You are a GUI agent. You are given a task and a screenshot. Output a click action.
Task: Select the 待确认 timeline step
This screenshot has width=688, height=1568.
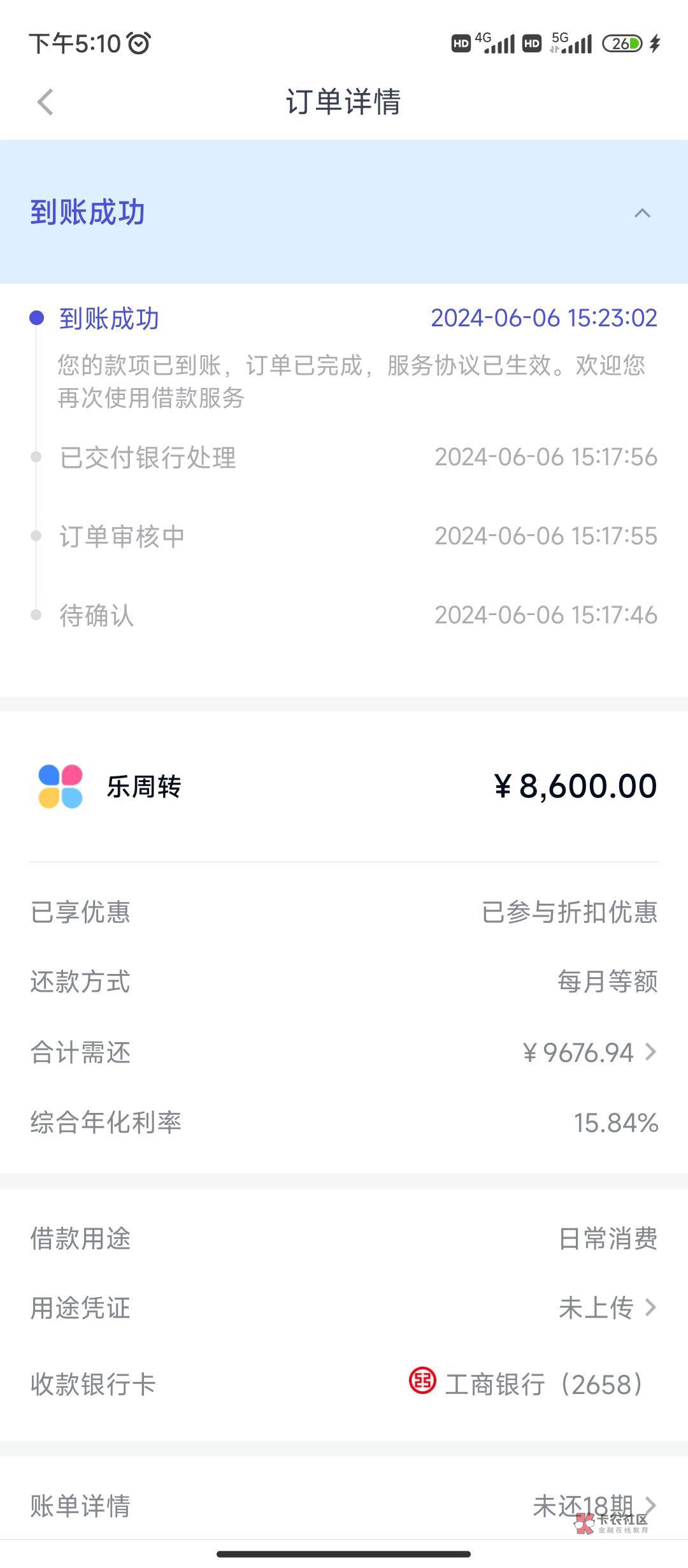[x=97, y=616]
